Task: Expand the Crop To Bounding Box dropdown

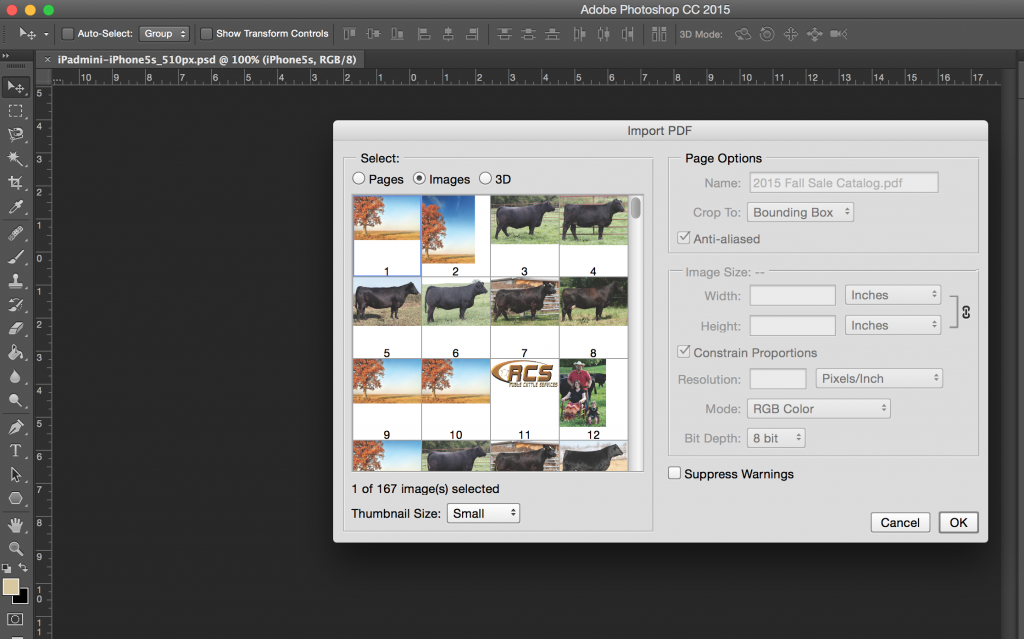Action: pos(801,212)
